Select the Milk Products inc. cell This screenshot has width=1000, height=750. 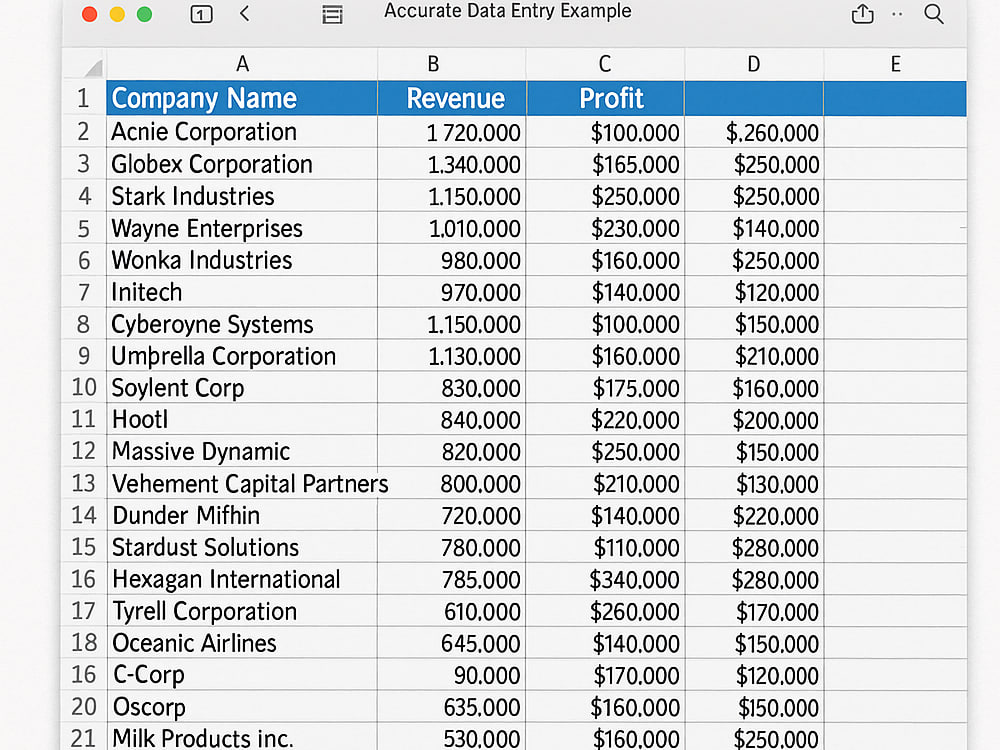tap(242, 737)
